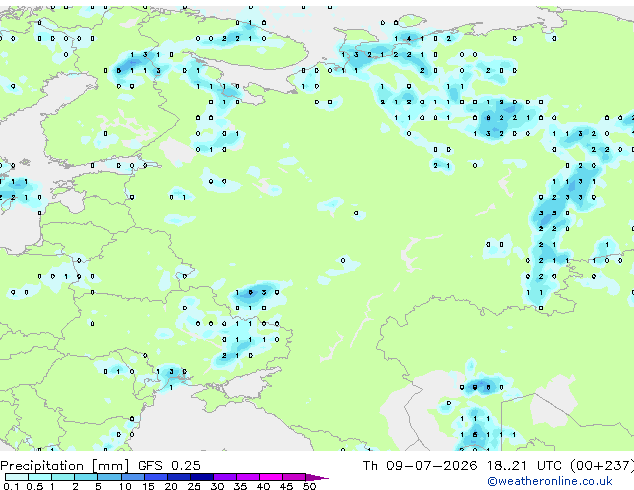Screen dimensions: 634x490
Task: Click the 'Precipitation [mm]' title text
Action: [65, 466]
